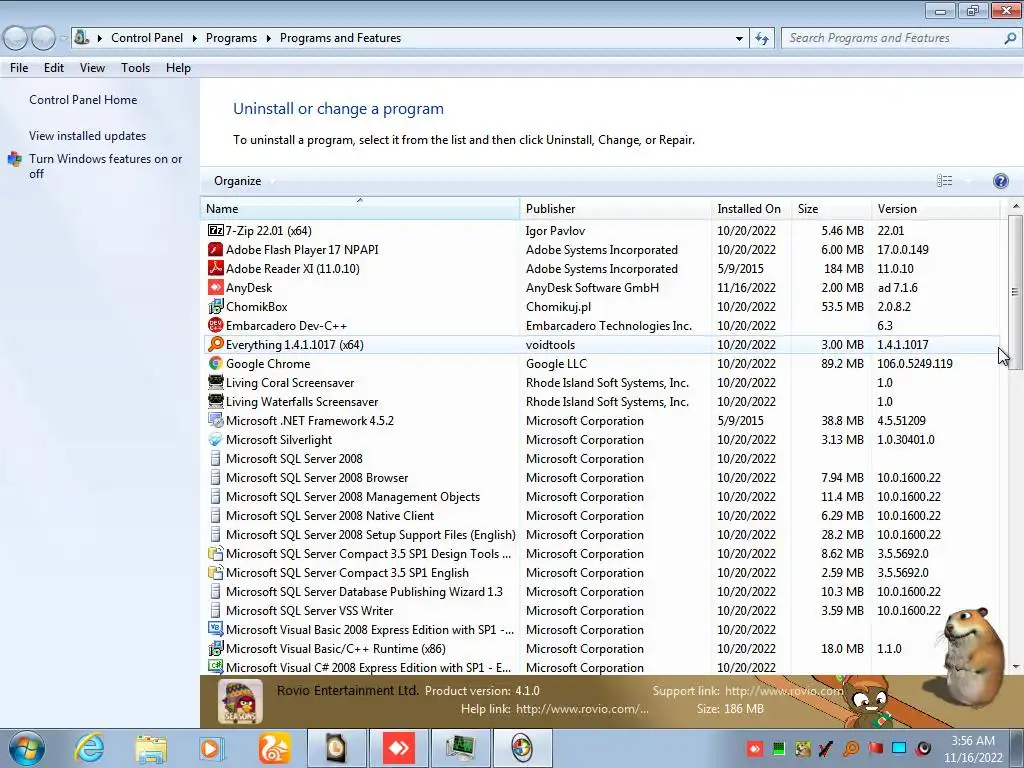The width and height of the screenshot is (1024, 768).
Task: Open the Help menu
Action: [178, 68]
